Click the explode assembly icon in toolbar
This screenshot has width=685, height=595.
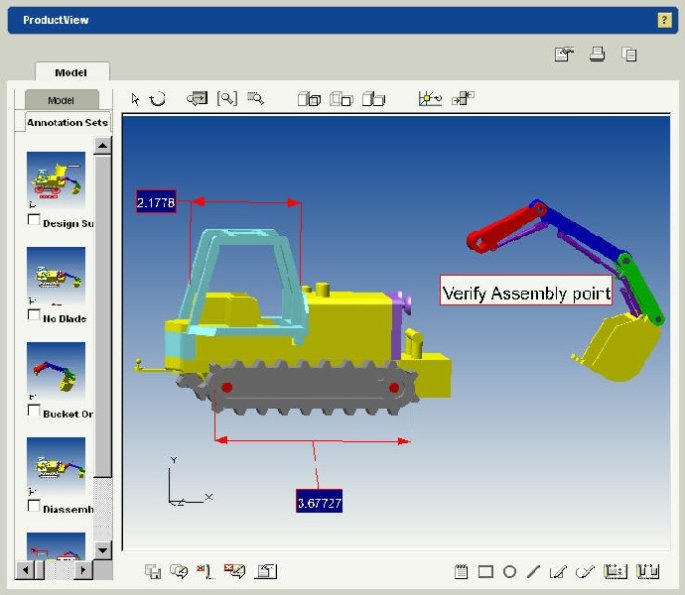click(x=463, y=98)
